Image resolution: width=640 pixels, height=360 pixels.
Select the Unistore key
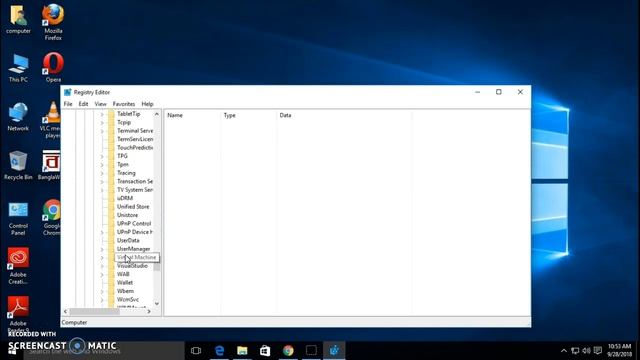(127, 215)
